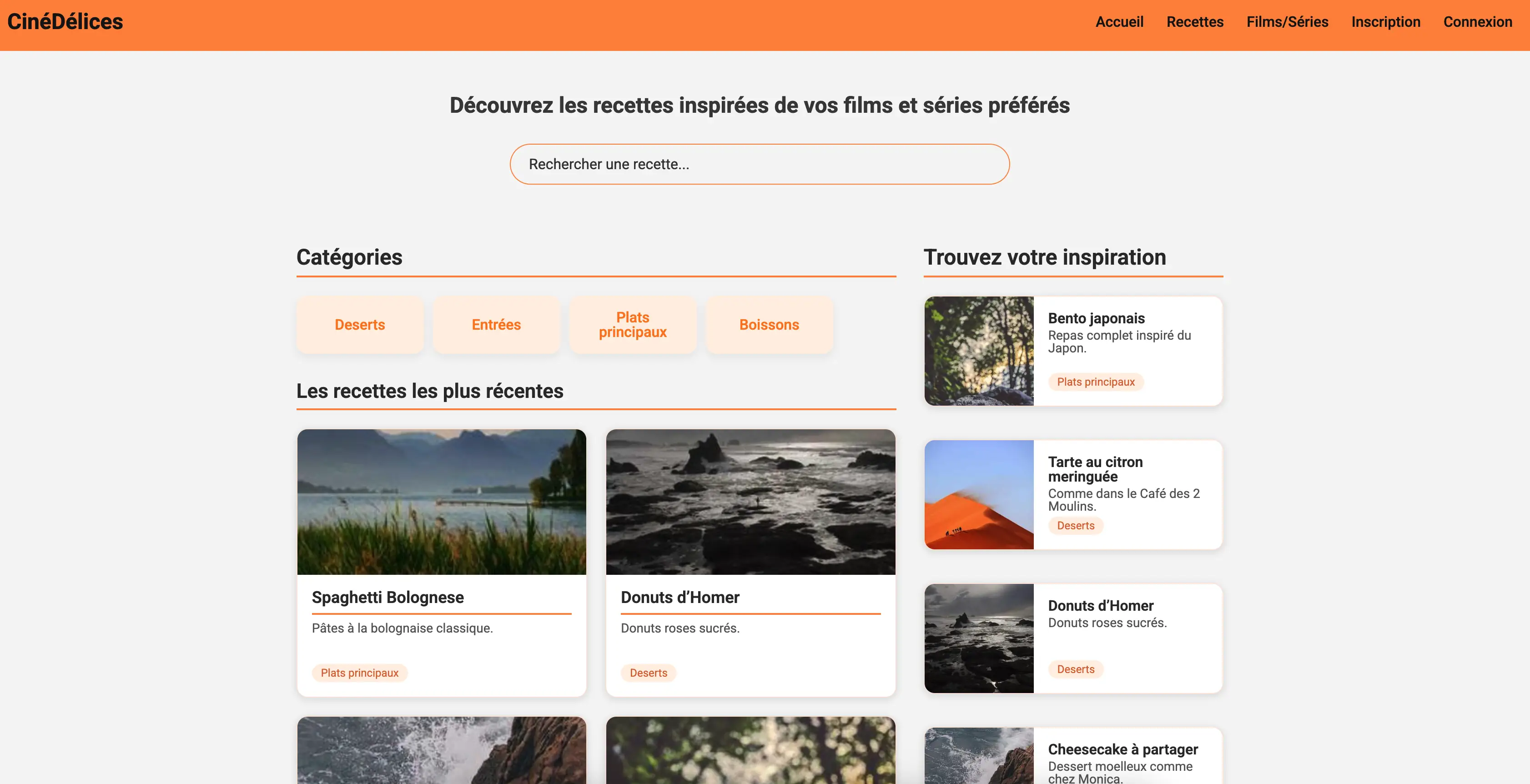1530x784 pixels.
Task: Click 'Repas complet inspiré du Japon.' description
Action: [x=1119, y=342]
